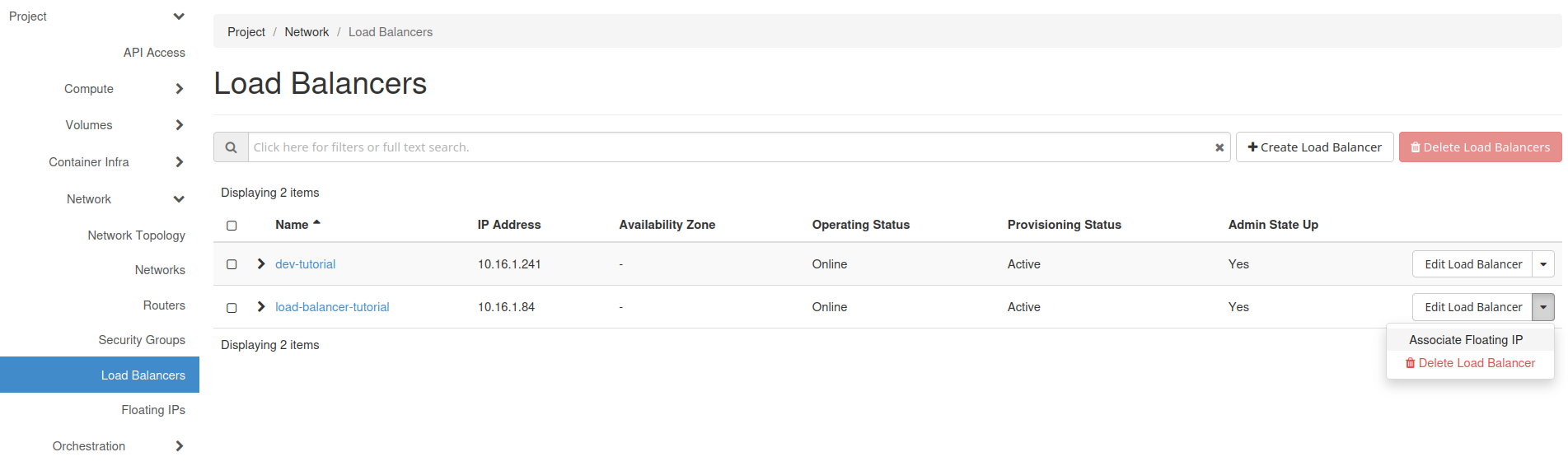Click the Create Load Balancer button
Image resolution: width=1568 pixels, height=466 pixels.
click(x=1314, y=147)
